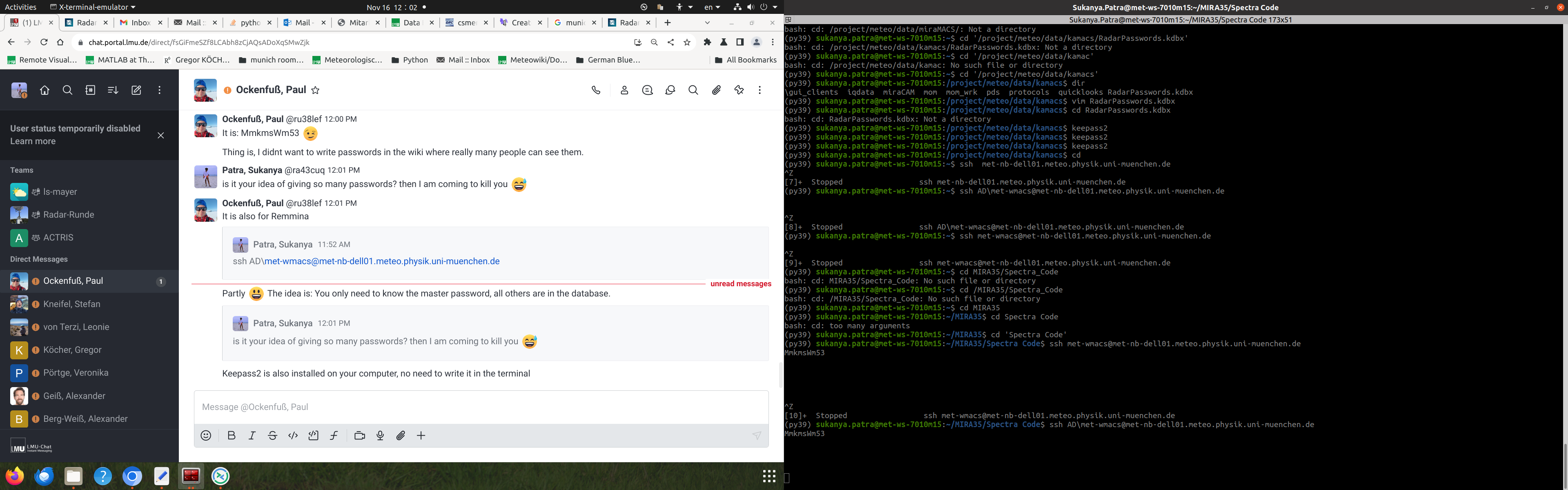Dismiss the user status disabled banner
This screenshot has height=490, width=1568.
click(161, 135)
